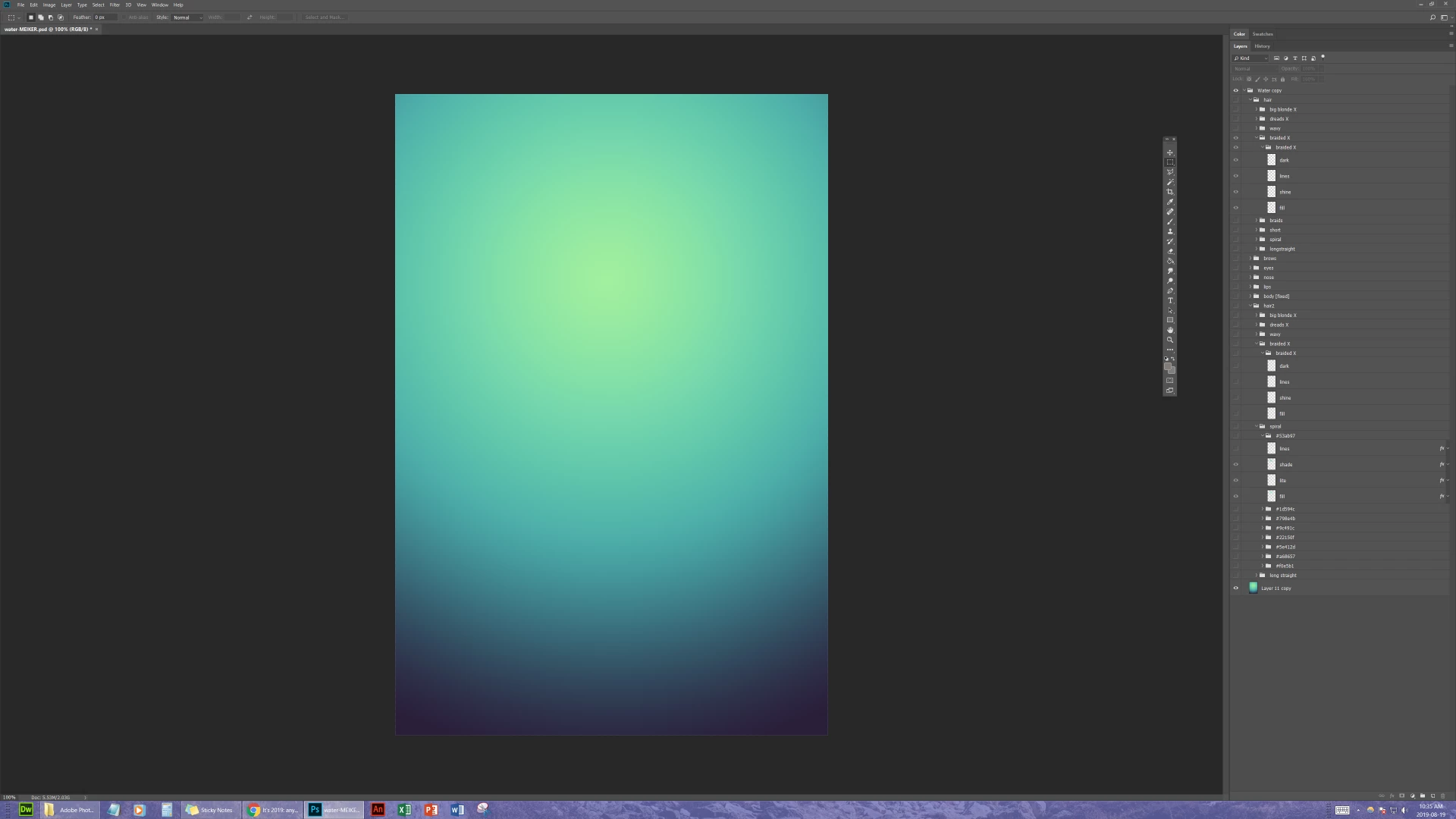
Task: Show the big blonde X group
Action: point(1235,109)
